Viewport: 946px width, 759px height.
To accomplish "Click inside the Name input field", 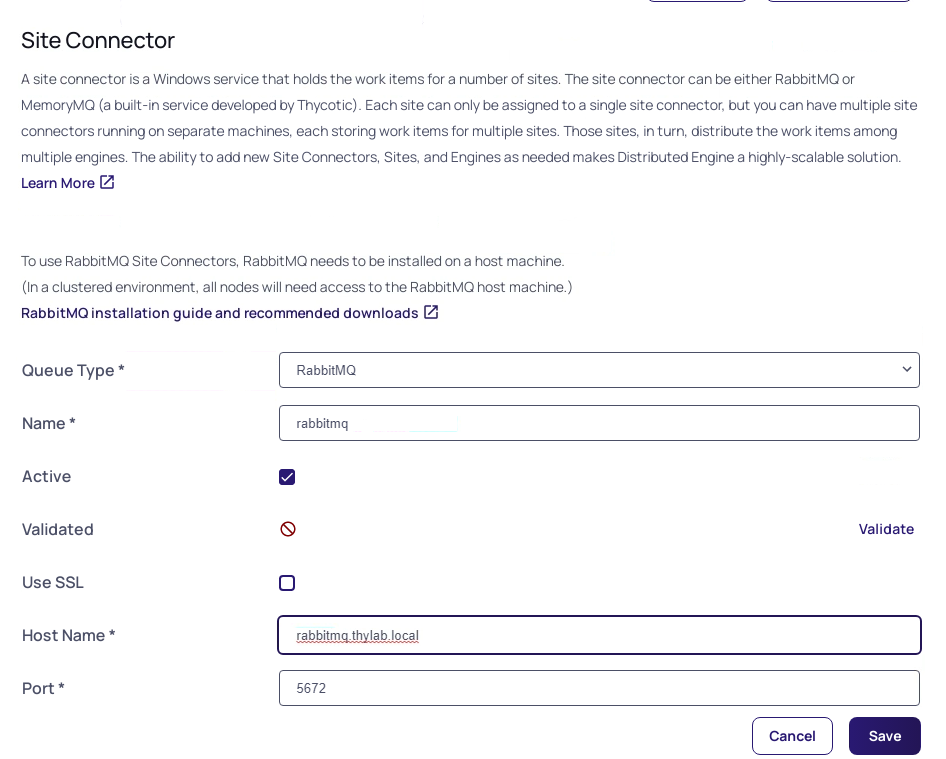I will click(x=599, y=422).
